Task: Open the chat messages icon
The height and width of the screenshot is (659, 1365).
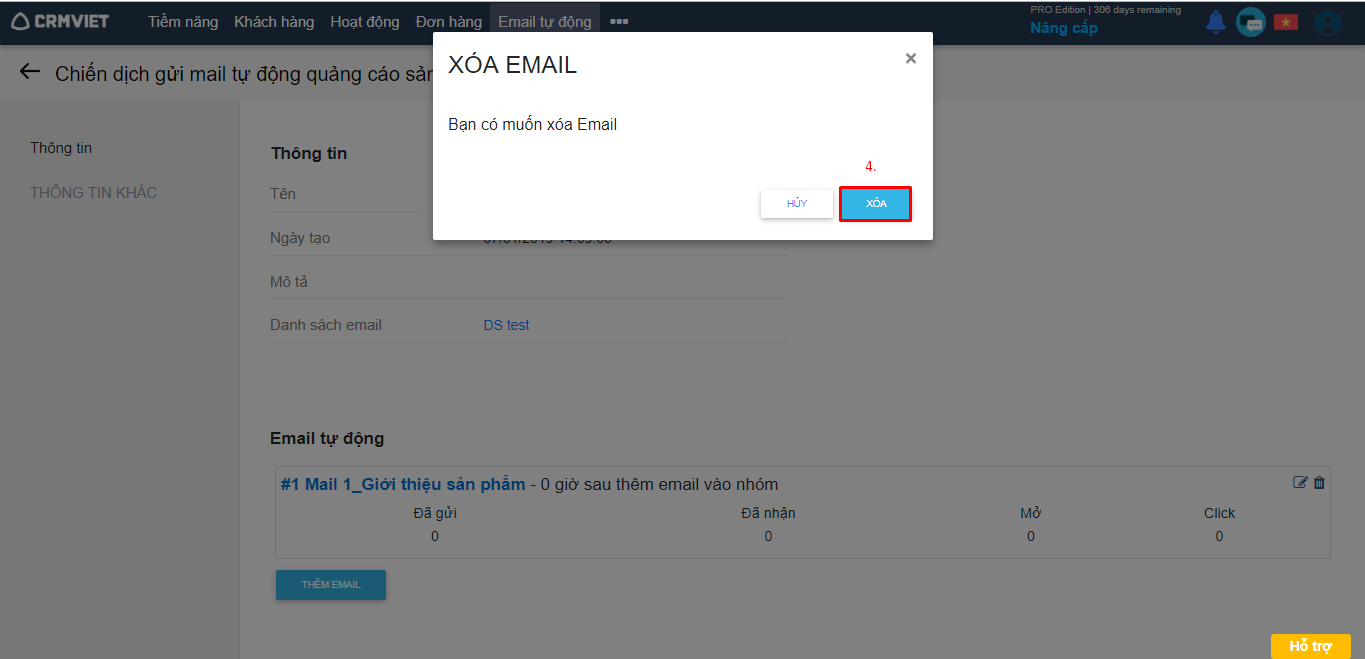Action: 1250,22
